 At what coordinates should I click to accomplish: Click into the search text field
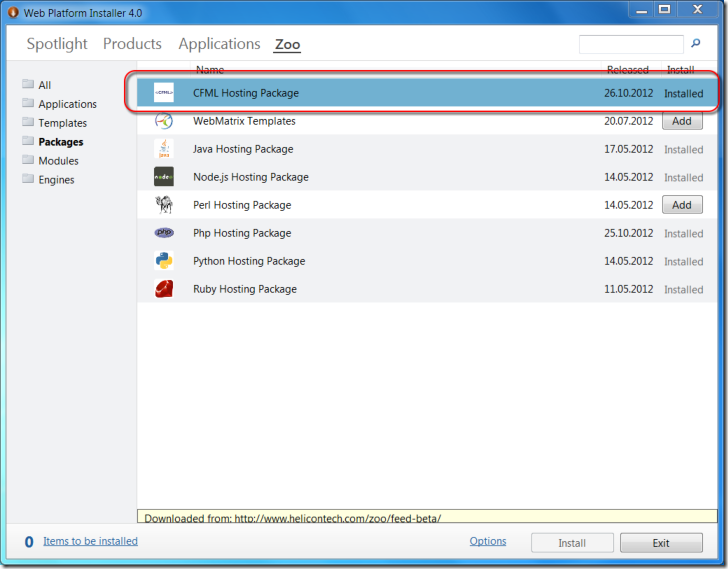click(631, 44)
